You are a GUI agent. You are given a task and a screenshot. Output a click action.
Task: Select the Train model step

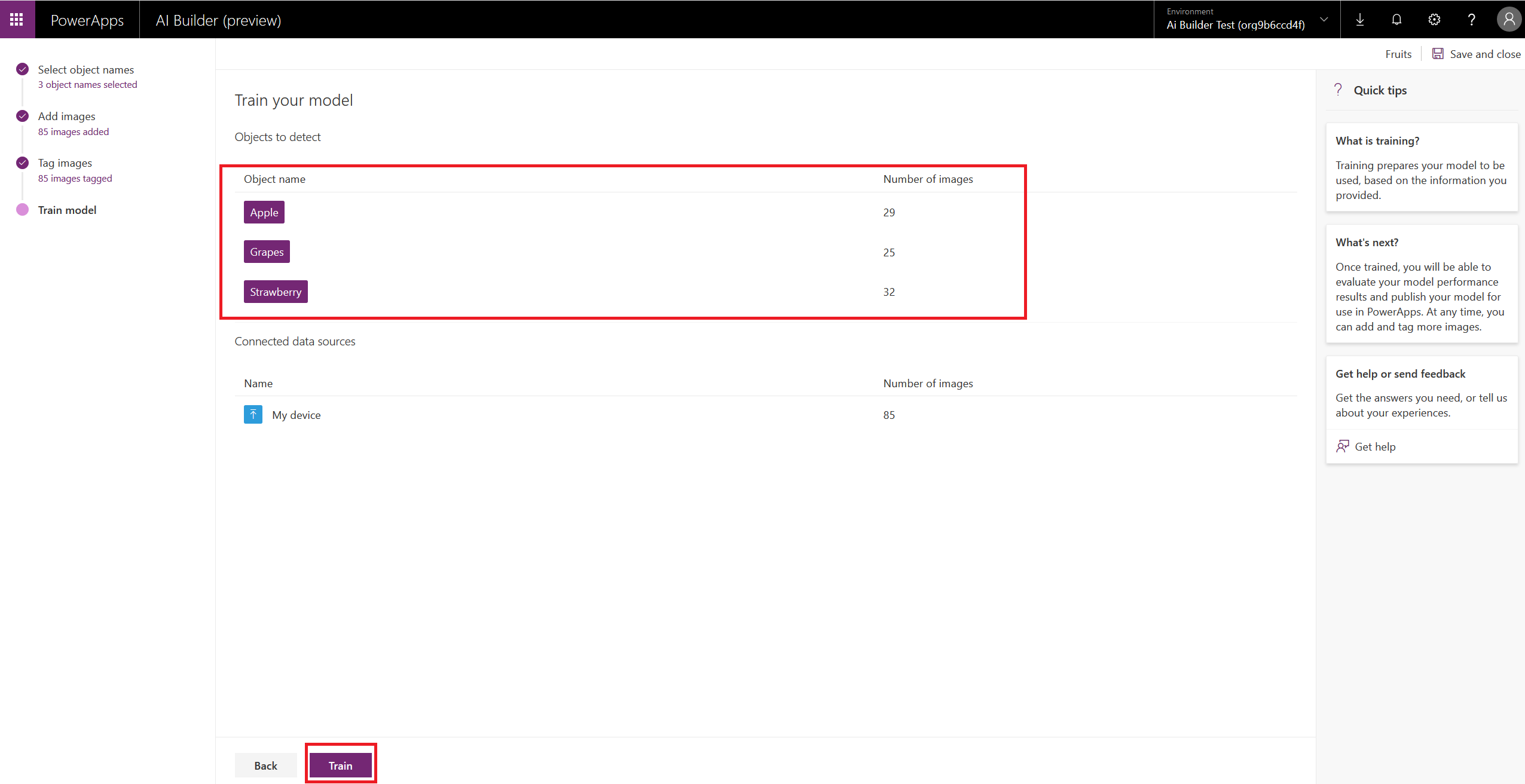67,210
